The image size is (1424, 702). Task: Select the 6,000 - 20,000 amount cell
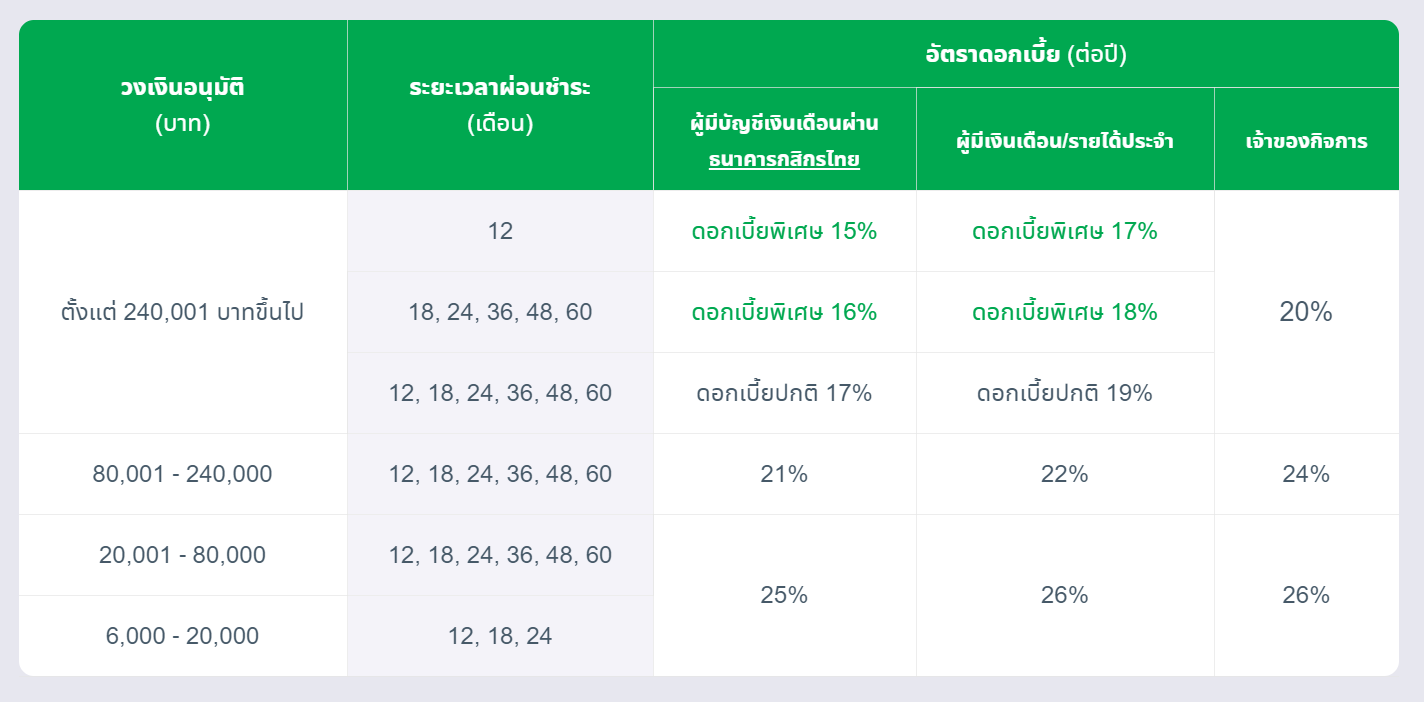point(183,636)
